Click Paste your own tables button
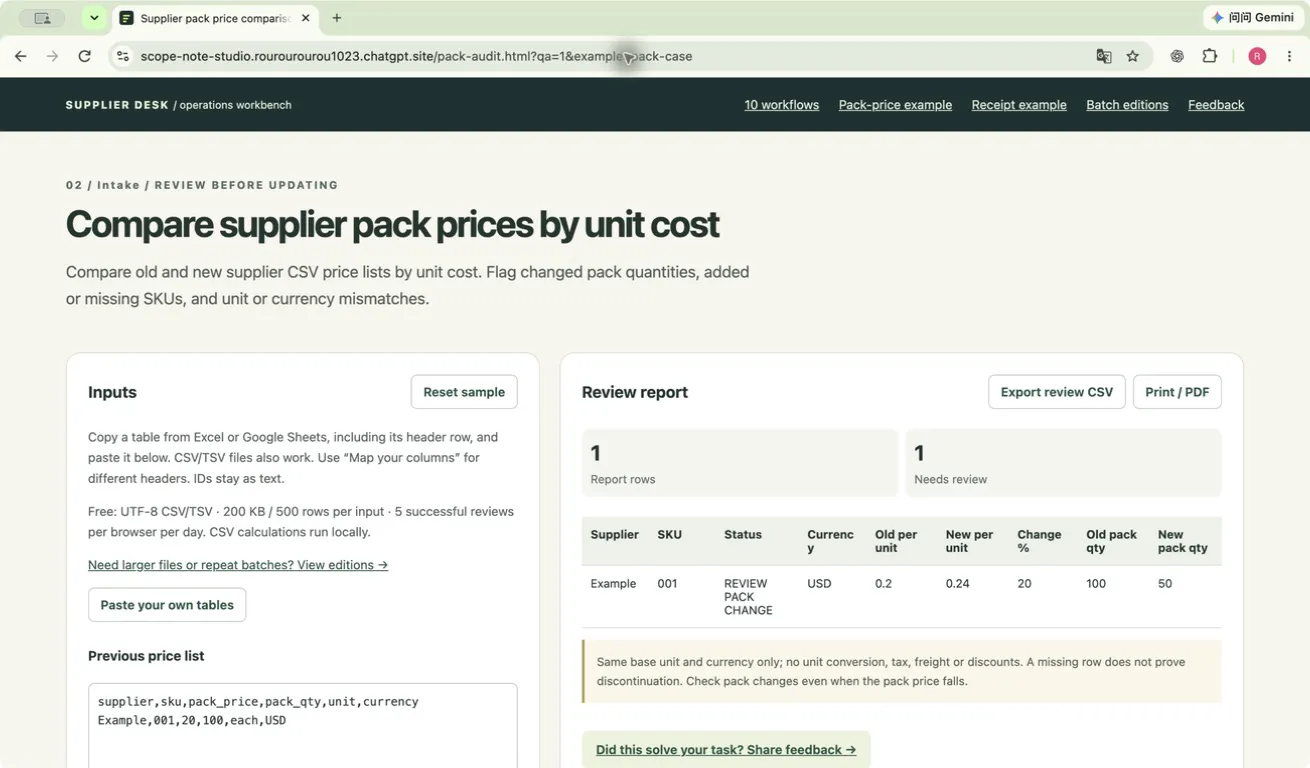Image resolution: width=1310 pixels, height=768 pixels. 167,605
